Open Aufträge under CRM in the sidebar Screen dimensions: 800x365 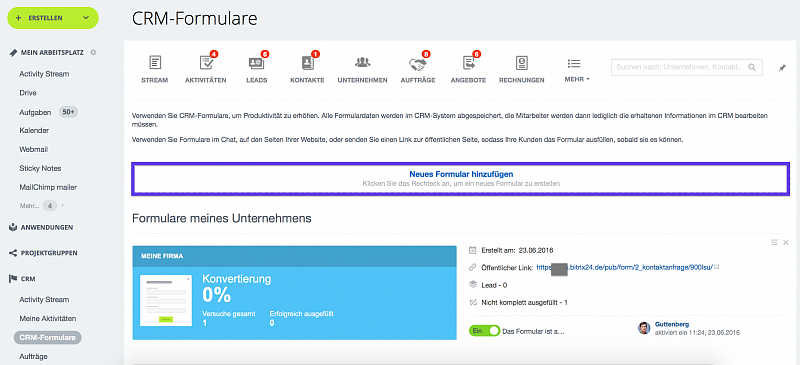33,356
